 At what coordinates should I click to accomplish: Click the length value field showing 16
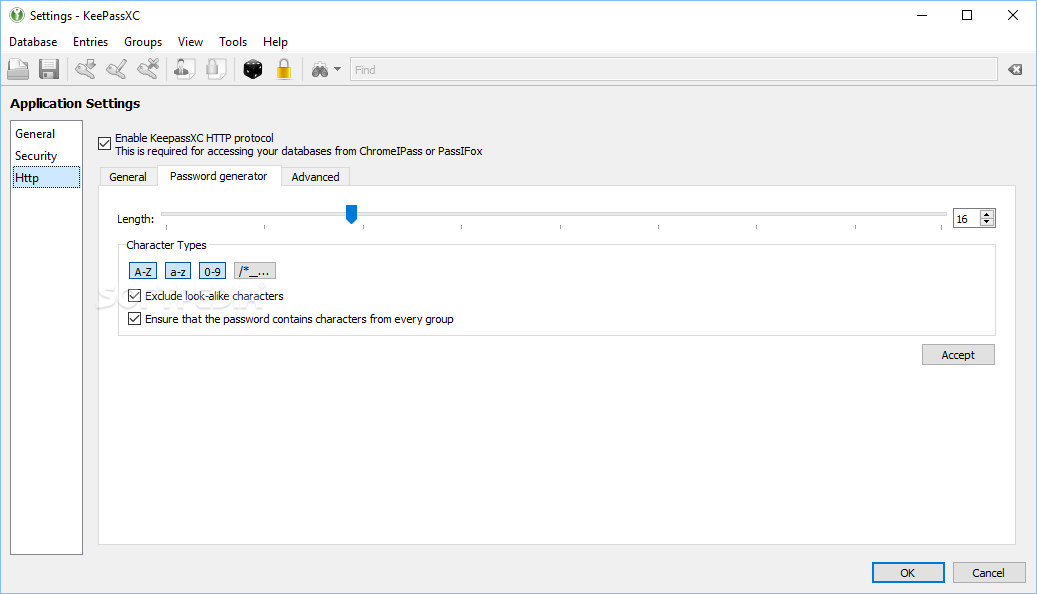pyautogui.click(x=966, y=218)
